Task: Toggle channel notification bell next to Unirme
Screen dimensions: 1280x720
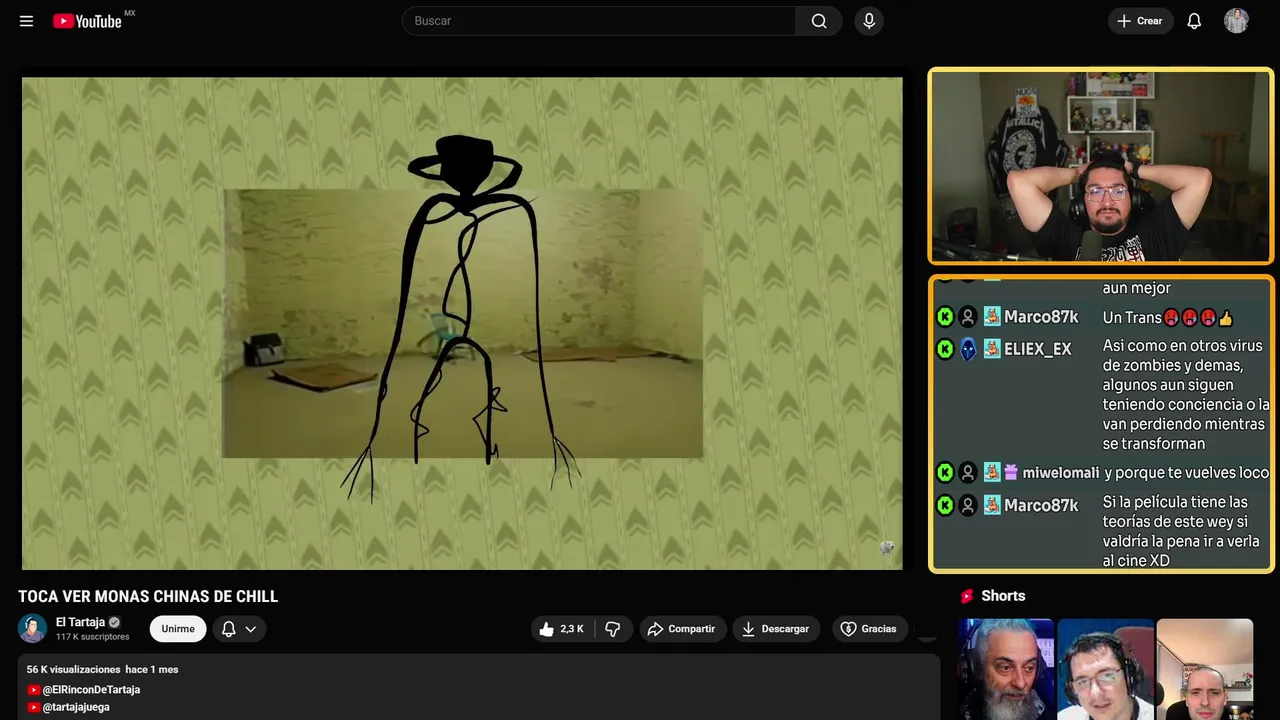Action: [228, 629]
